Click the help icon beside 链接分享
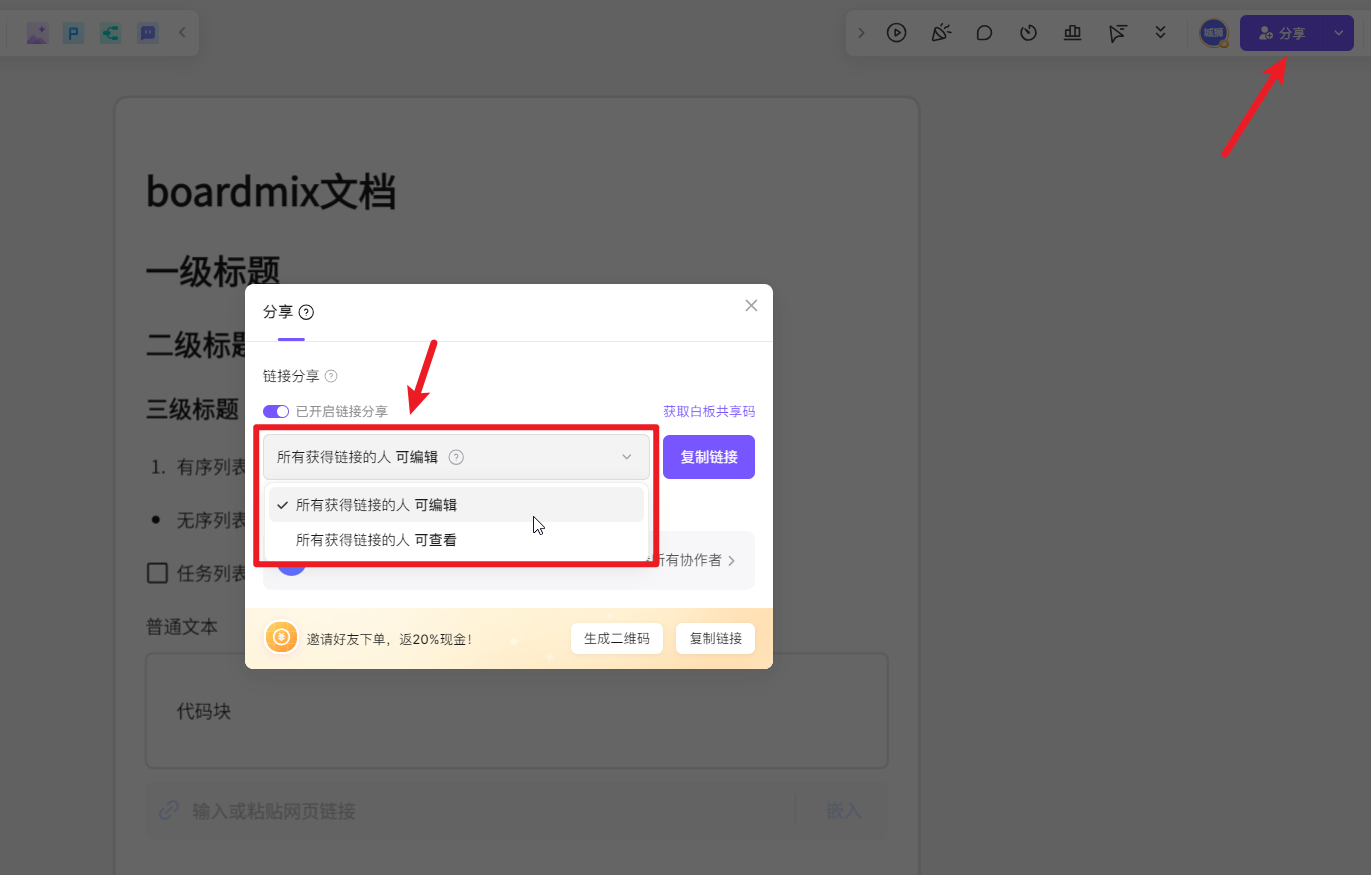1371x875 pixels. point(331,377)
